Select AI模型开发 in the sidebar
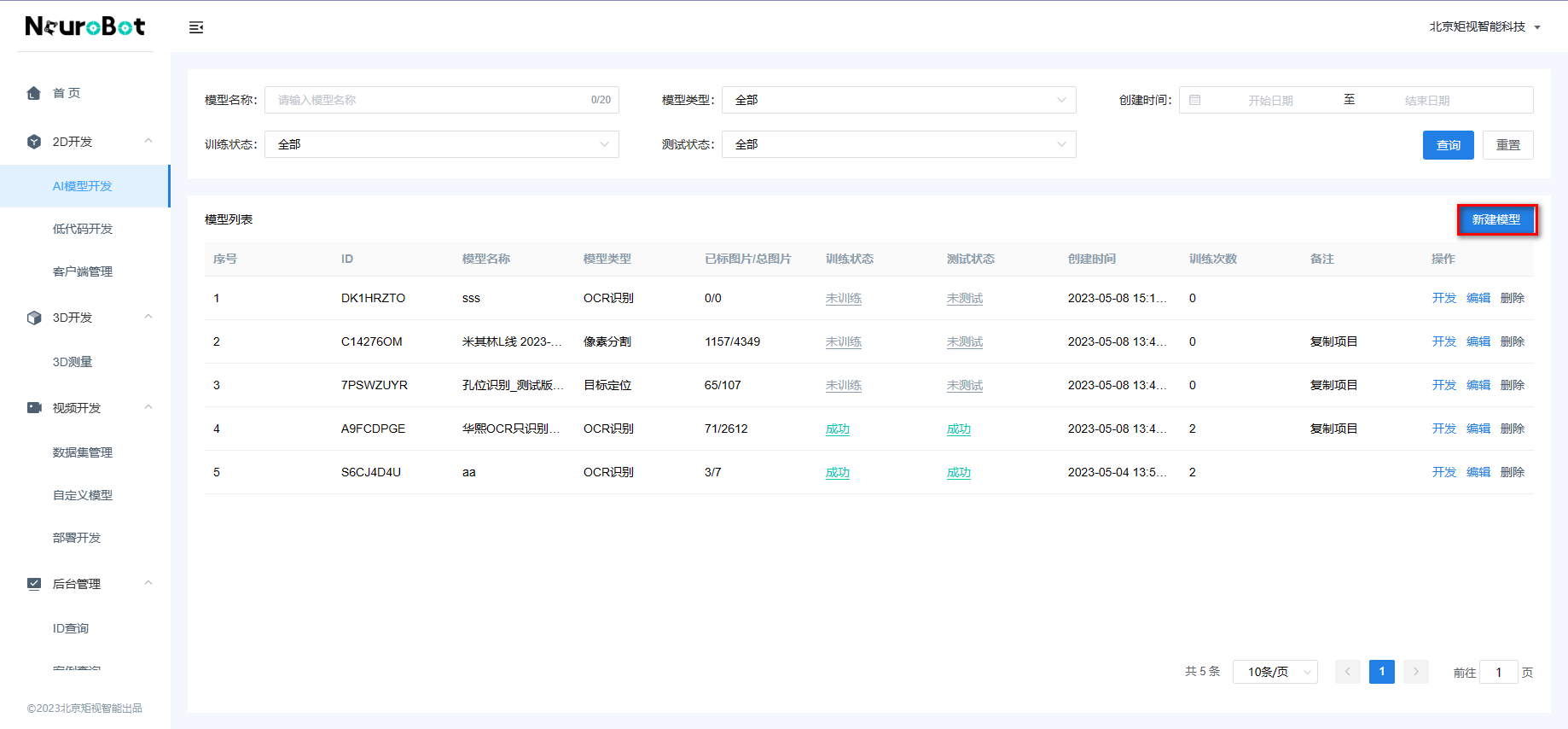 (x=85, y=186)
